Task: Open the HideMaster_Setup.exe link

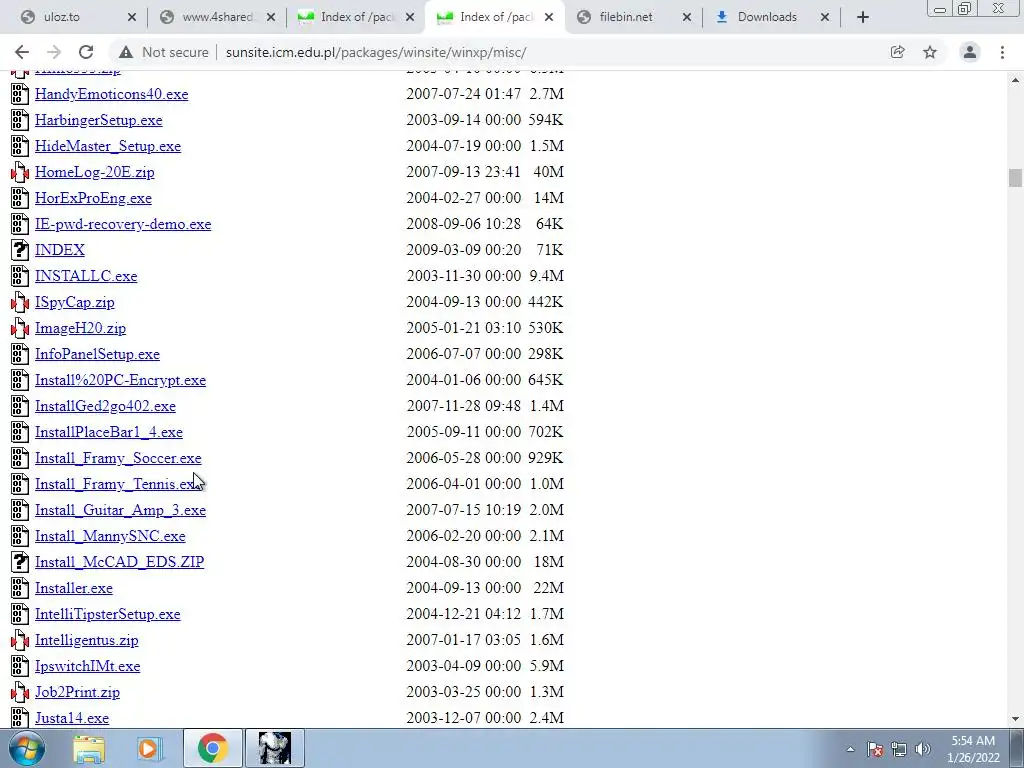Action: [x=108, y=146]
